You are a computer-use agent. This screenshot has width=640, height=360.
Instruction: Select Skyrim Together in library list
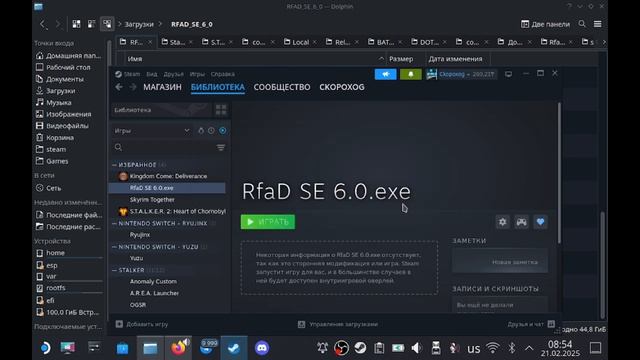tap(167, 200)
